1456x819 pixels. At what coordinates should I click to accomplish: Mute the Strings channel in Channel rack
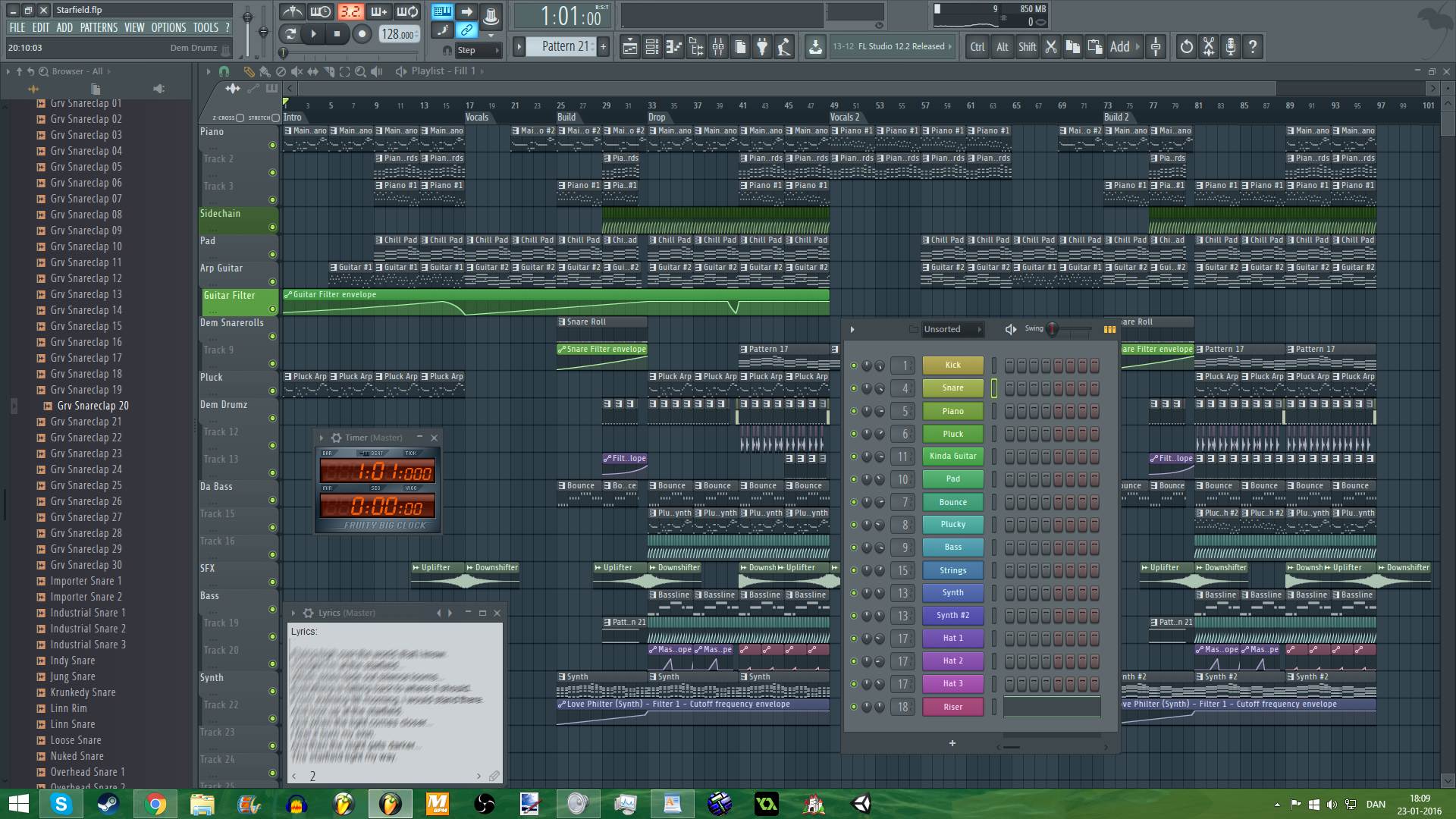pyautogui.click(x=854, y=570)
